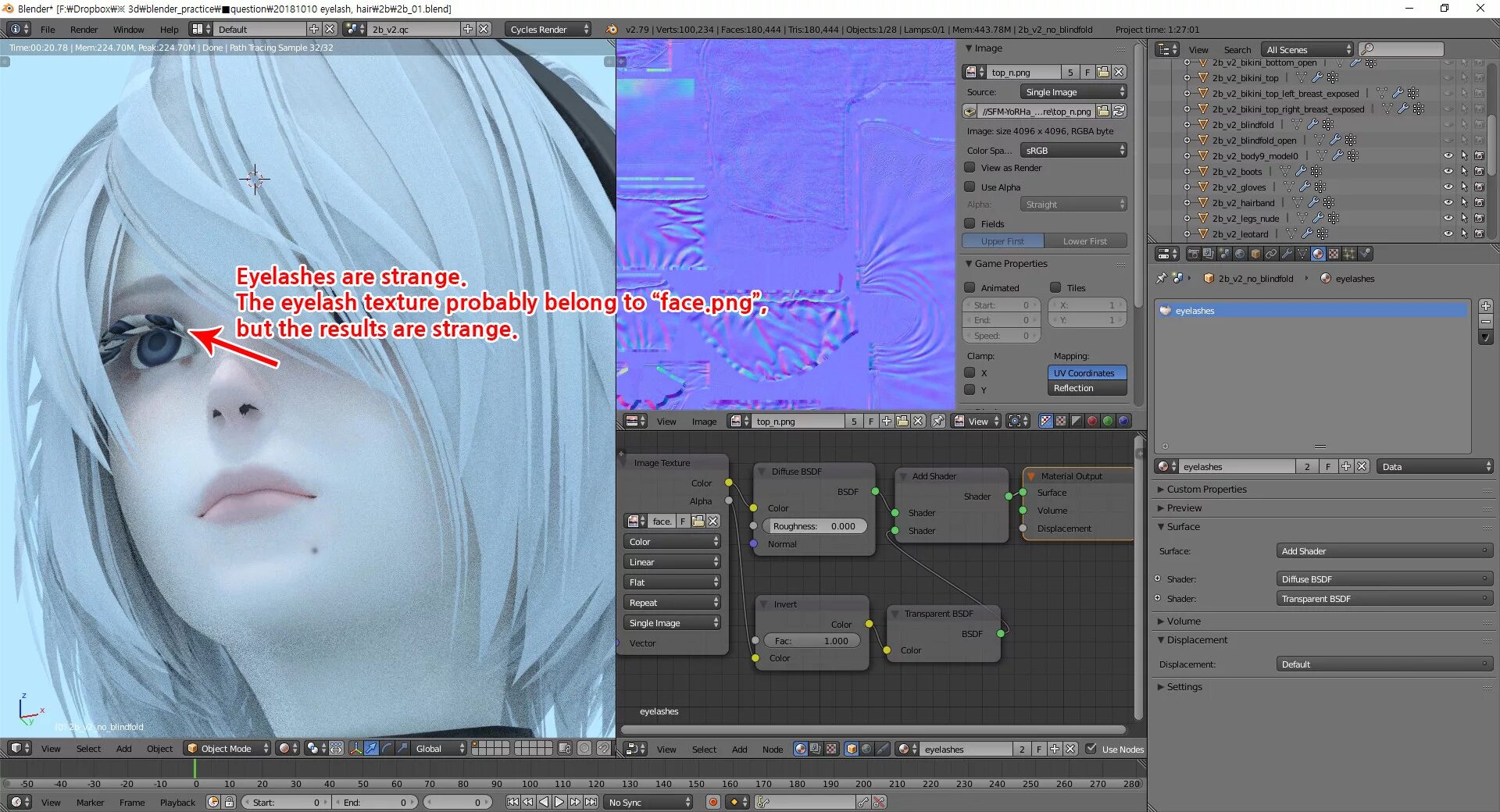Screen dimensions: 1500x812
Task: Enable the Animated checkbox
Action: (x=970, y=287)
